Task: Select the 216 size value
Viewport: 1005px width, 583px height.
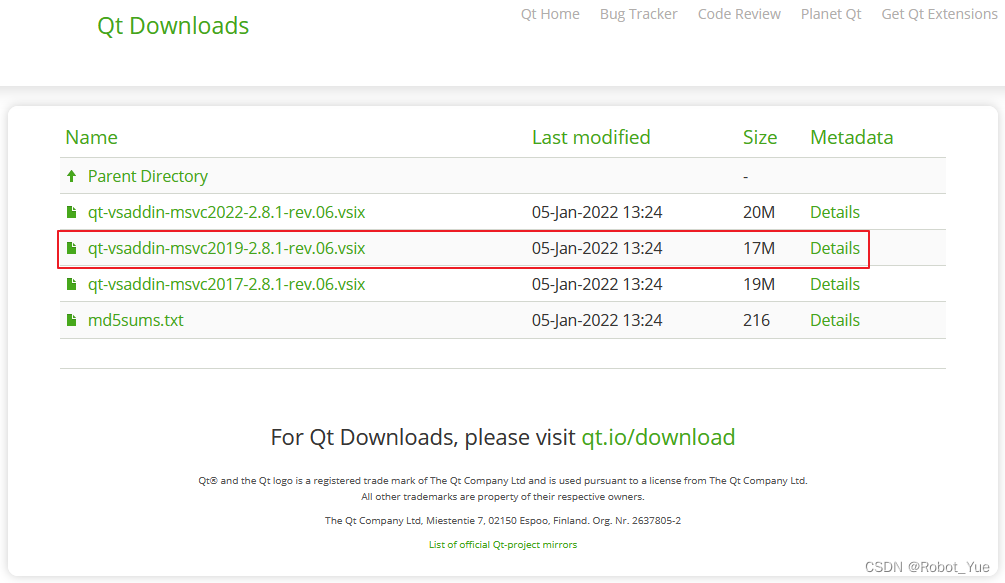Action: [756, 320]
